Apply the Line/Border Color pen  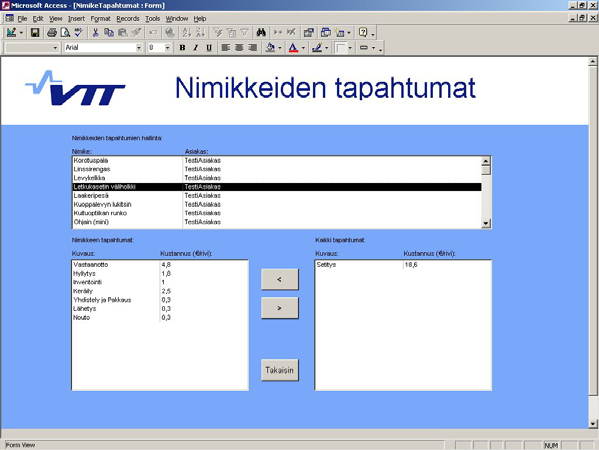tap(317, 48)
